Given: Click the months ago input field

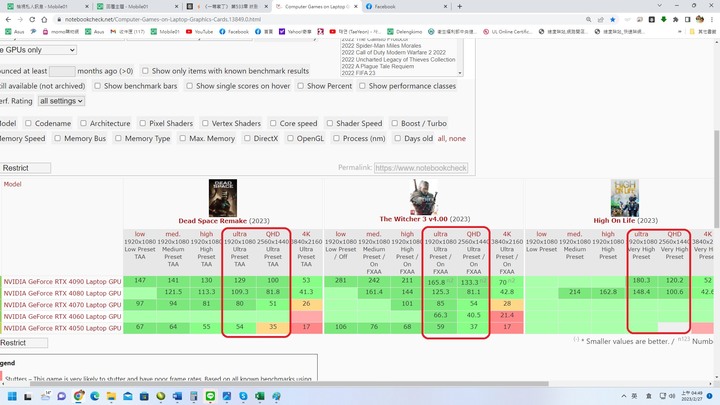Looking at the screenshot, I should (62, 71).
